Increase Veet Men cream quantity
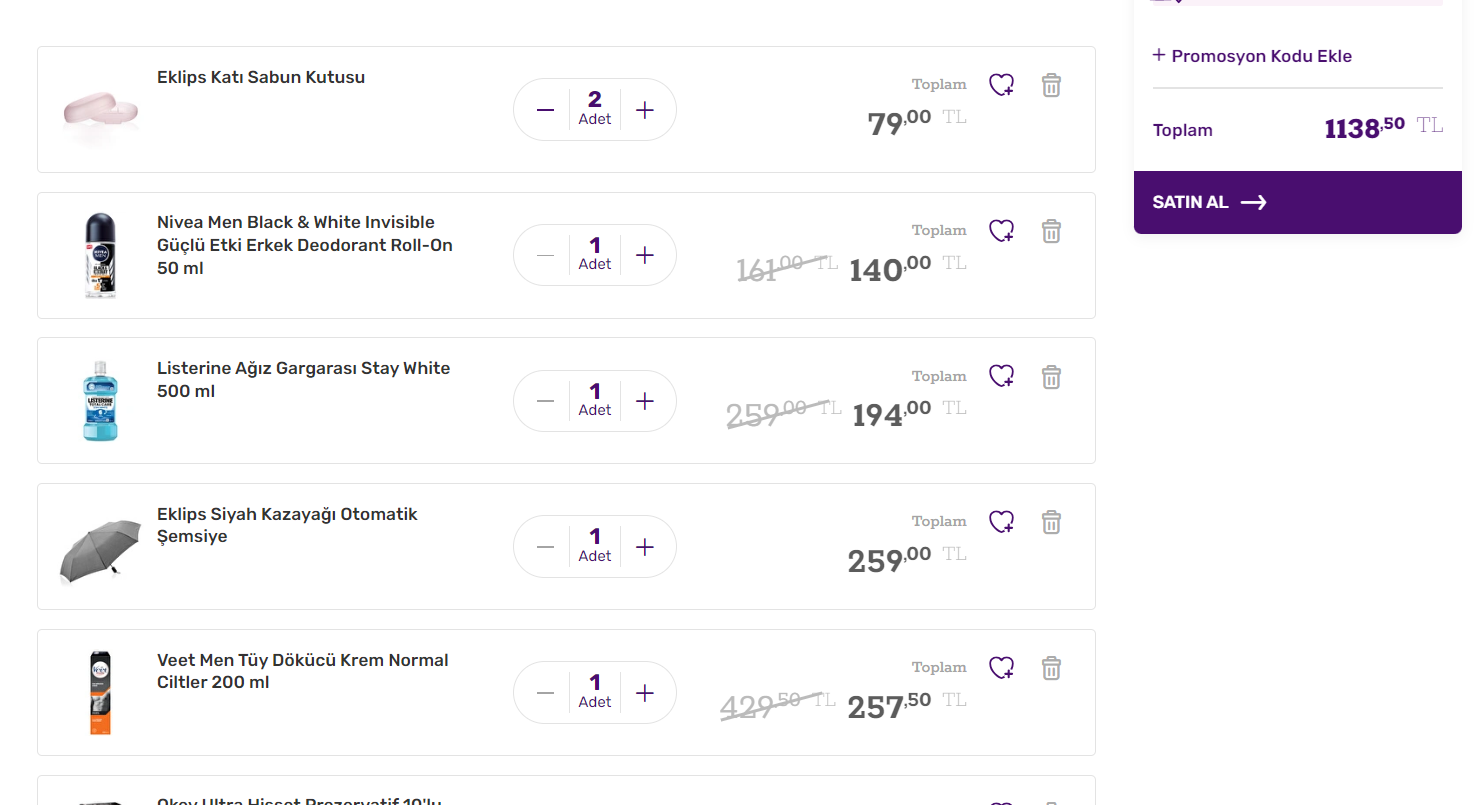Viewport: 1476px width, 805px height. (645, 693)
